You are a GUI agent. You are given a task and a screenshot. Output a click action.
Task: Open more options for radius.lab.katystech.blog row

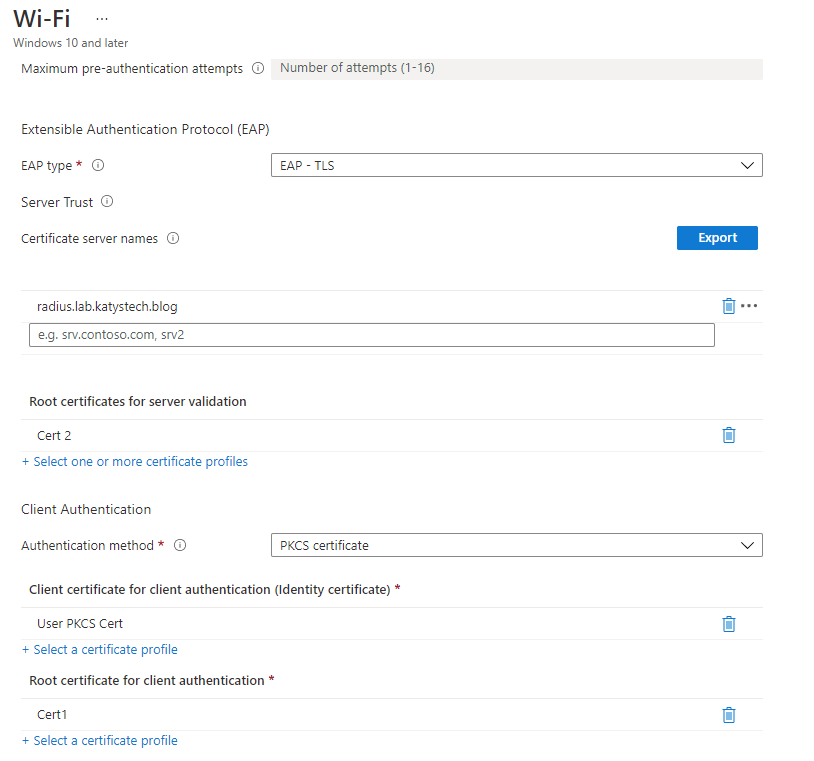(x=749, y=306)
